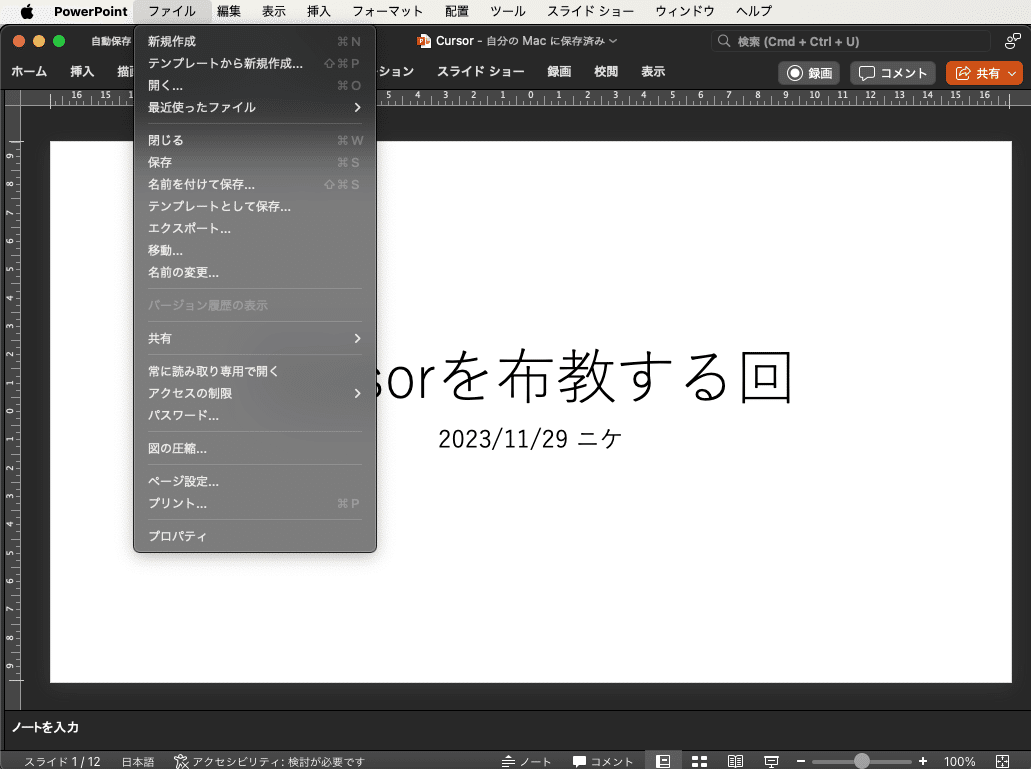This screenshot has width=1031, height=769.
Task: Expand 共有 submenu in File menu
Action: [x=254, y=338]
